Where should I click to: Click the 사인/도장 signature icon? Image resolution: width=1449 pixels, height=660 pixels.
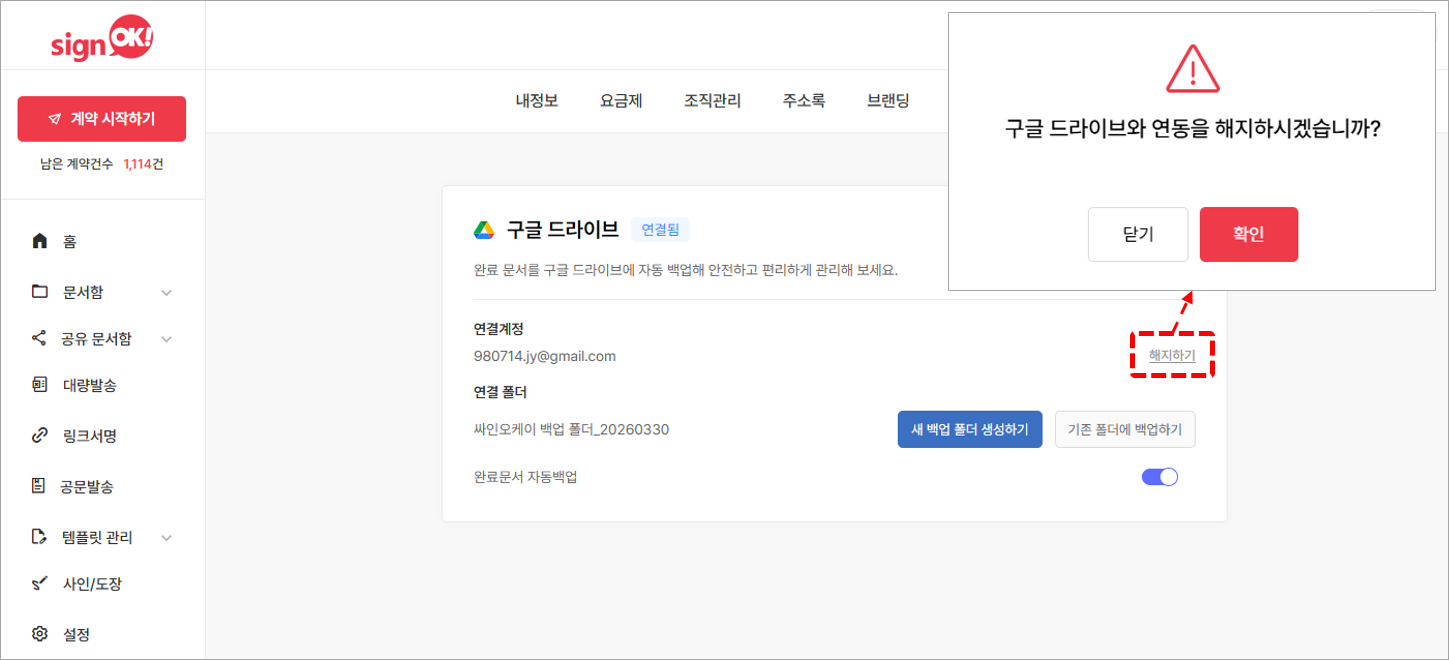point(40,583)
